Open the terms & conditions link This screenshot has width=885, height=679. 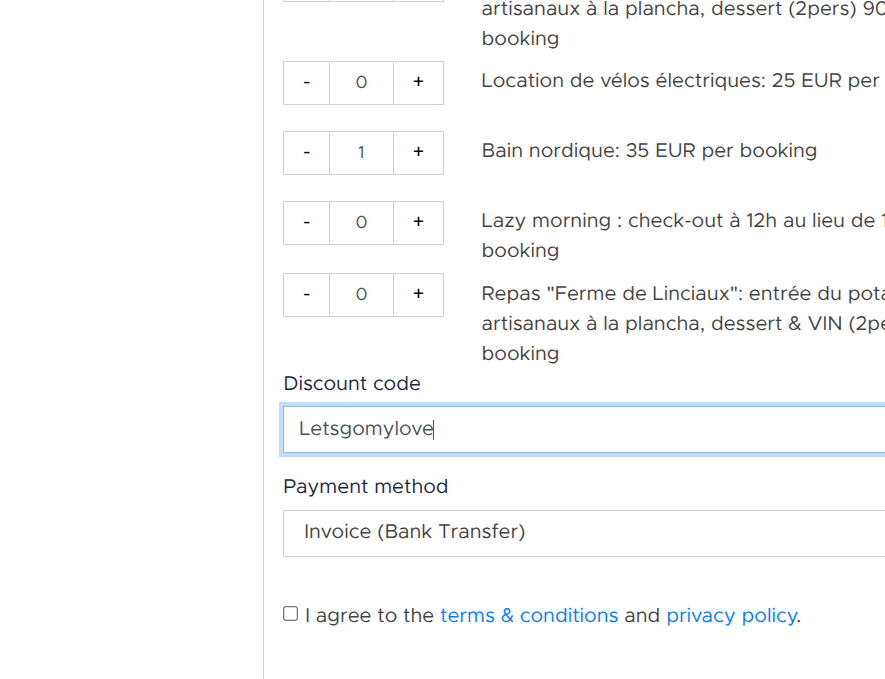[x=529, y=615]
